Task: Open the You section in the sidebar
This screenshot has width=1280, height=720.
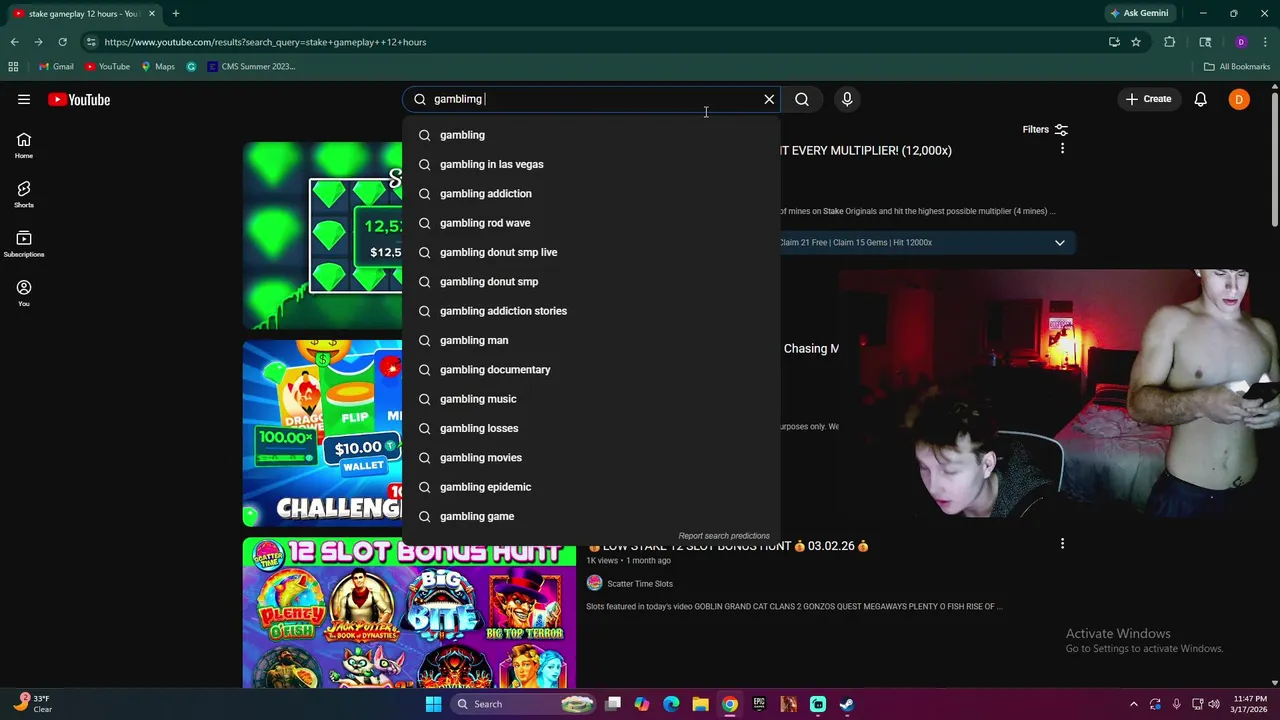Action: click(x=24, y=293)
